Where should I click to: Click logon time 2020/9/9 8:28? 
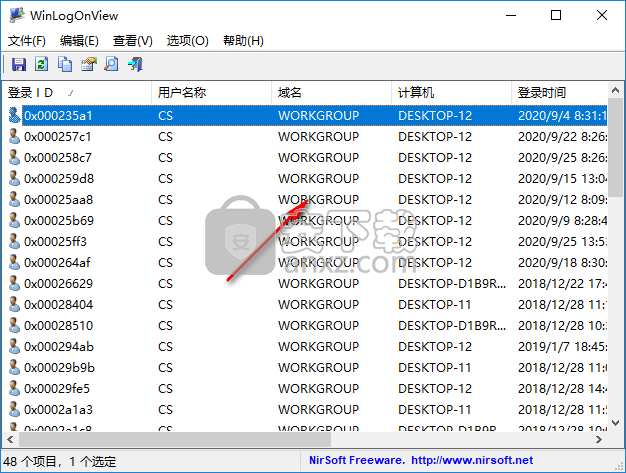pos(563,220)
